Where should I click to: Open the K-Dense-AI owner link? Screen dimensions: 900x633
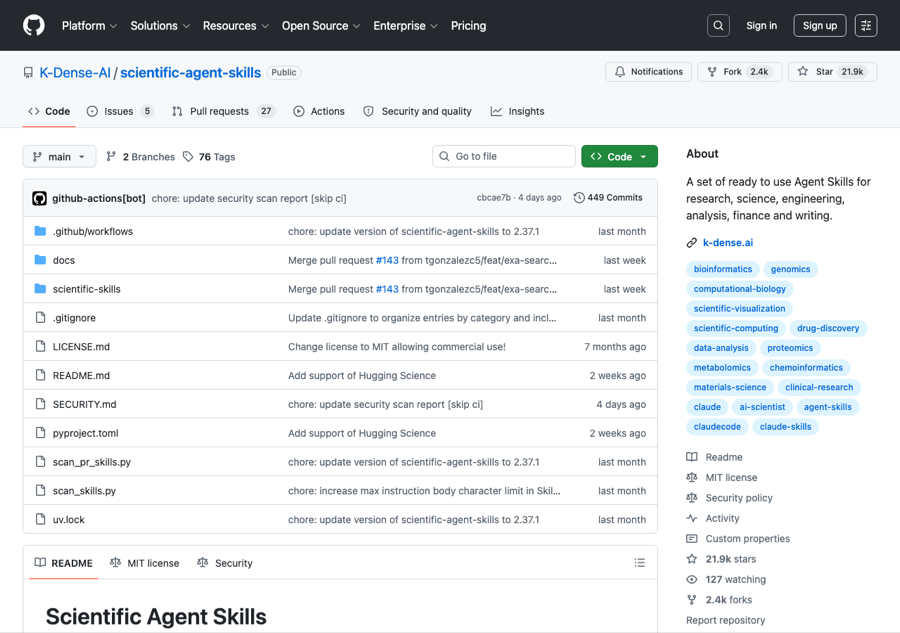click(x=75, y=73)
